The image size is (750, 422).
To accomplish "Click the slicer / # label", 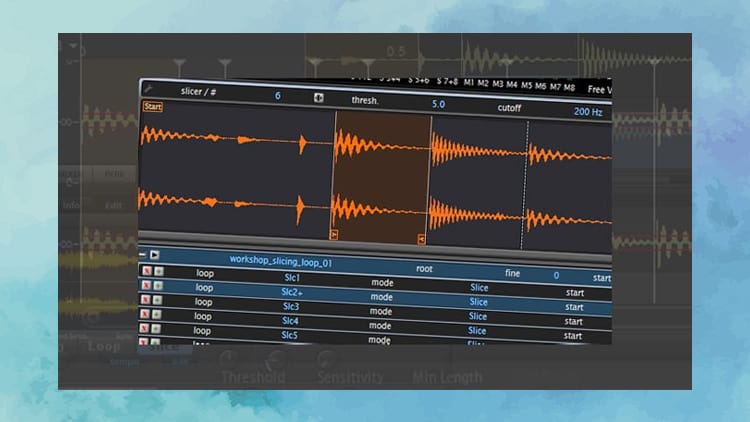I will 199,92.
